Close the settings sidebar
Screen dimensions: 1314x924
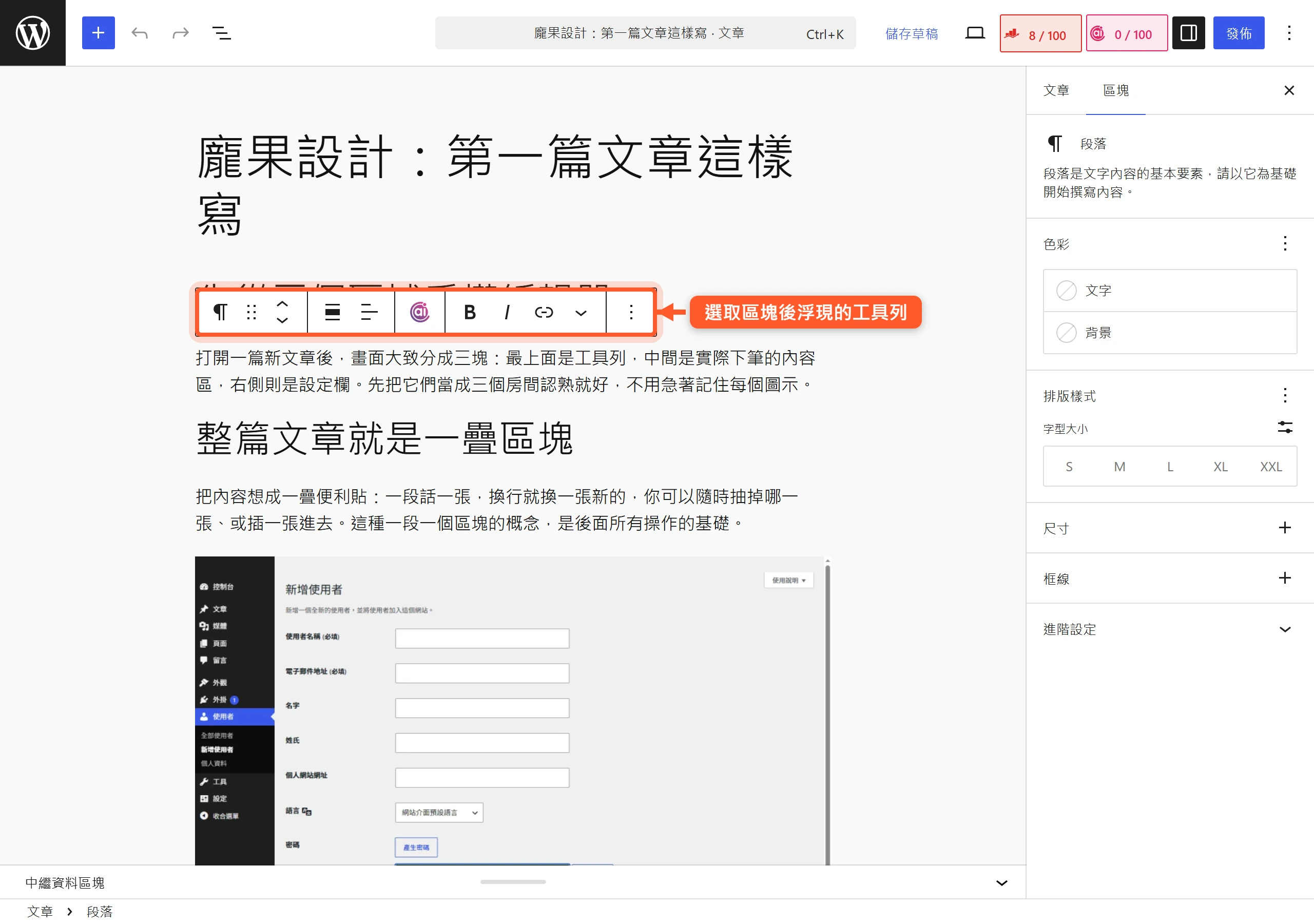point(1289,90)
